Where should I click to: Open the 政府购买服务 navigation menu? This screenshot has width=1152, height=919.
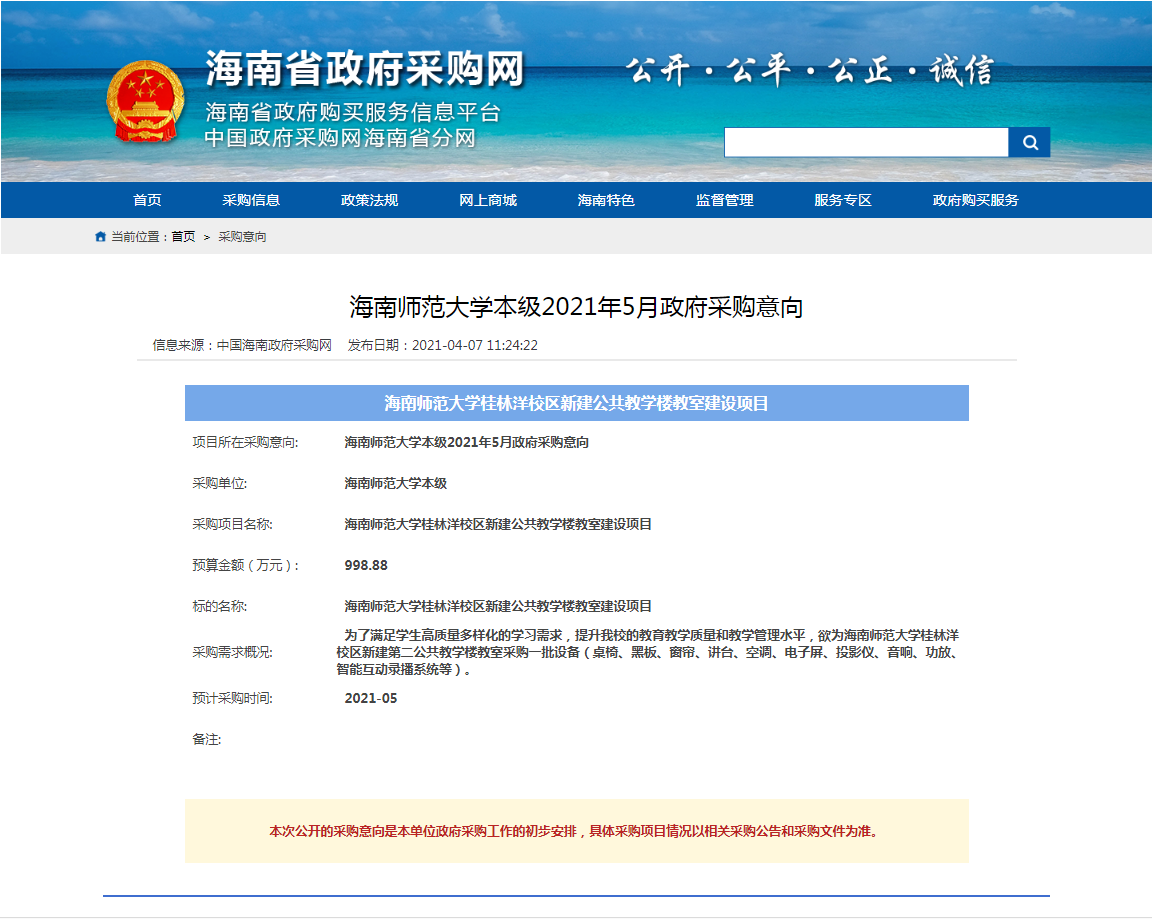click(x=976, y=200)
